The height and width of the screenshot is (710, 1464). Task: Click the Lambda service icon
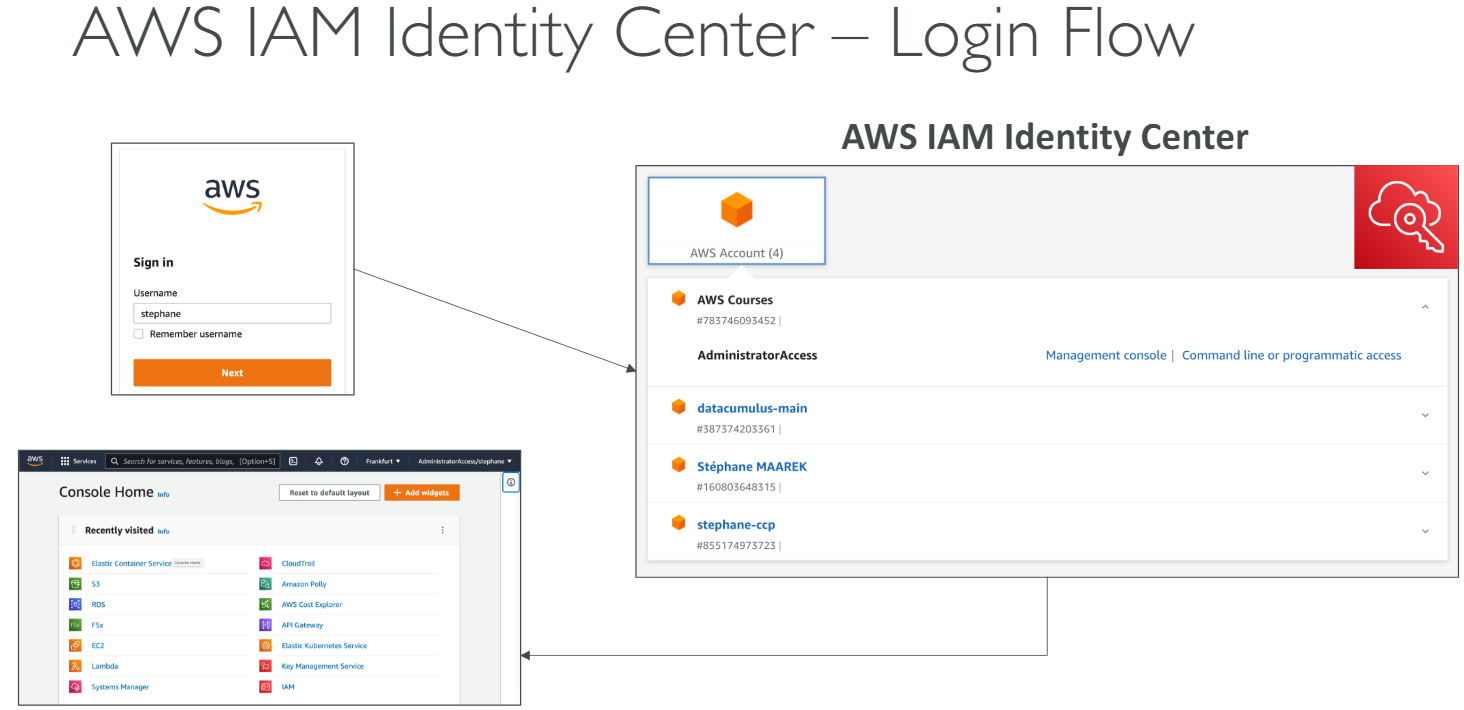point(75,666)
